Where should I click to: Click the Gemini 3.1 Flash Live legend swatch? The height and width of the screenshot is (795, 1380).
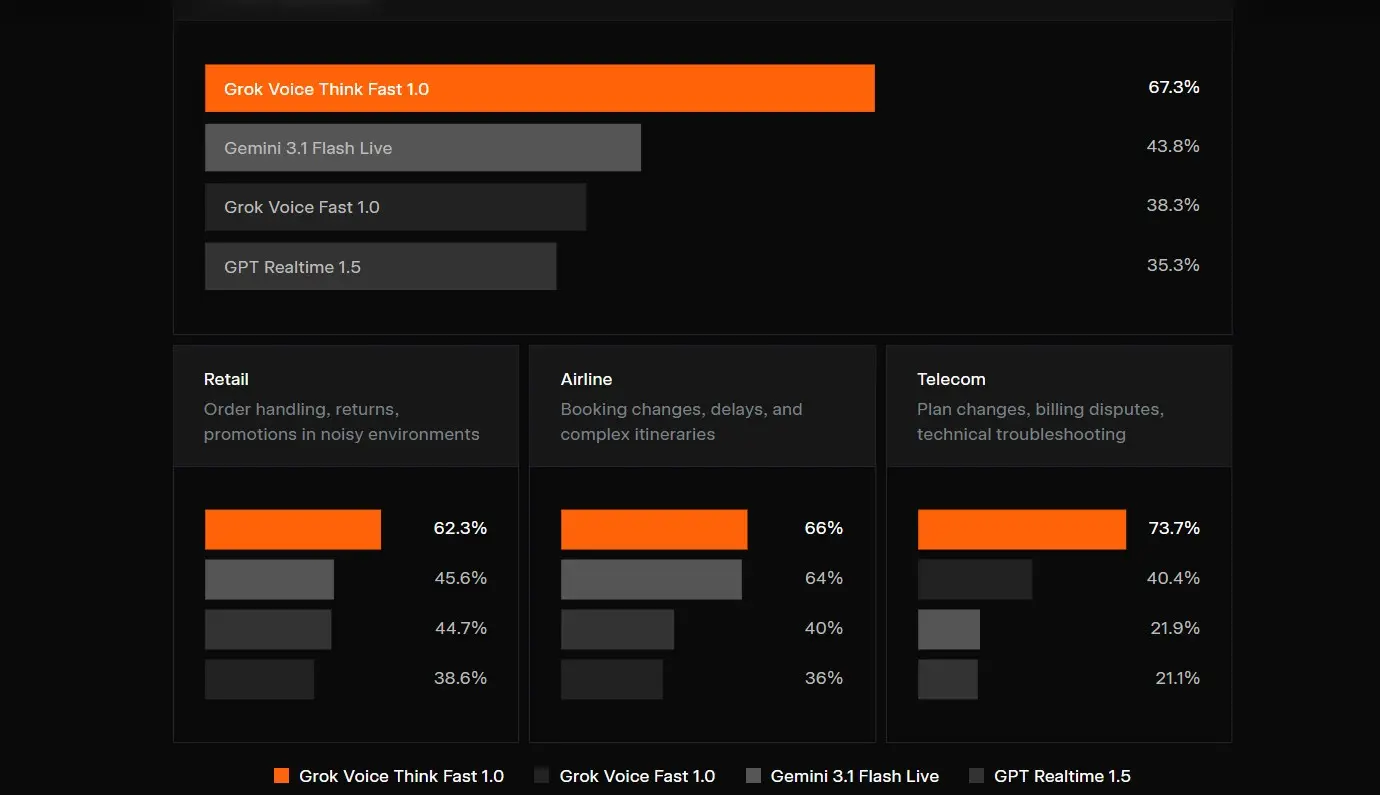[753, 776]
